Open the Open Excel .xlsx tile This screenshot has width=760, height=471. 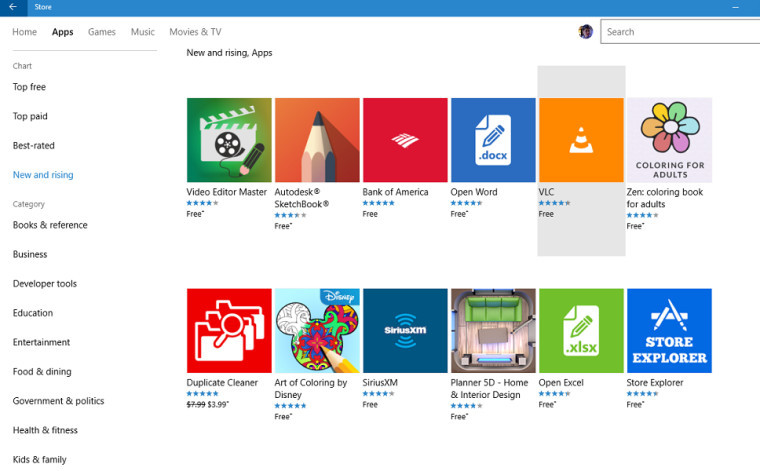[581, 330]
